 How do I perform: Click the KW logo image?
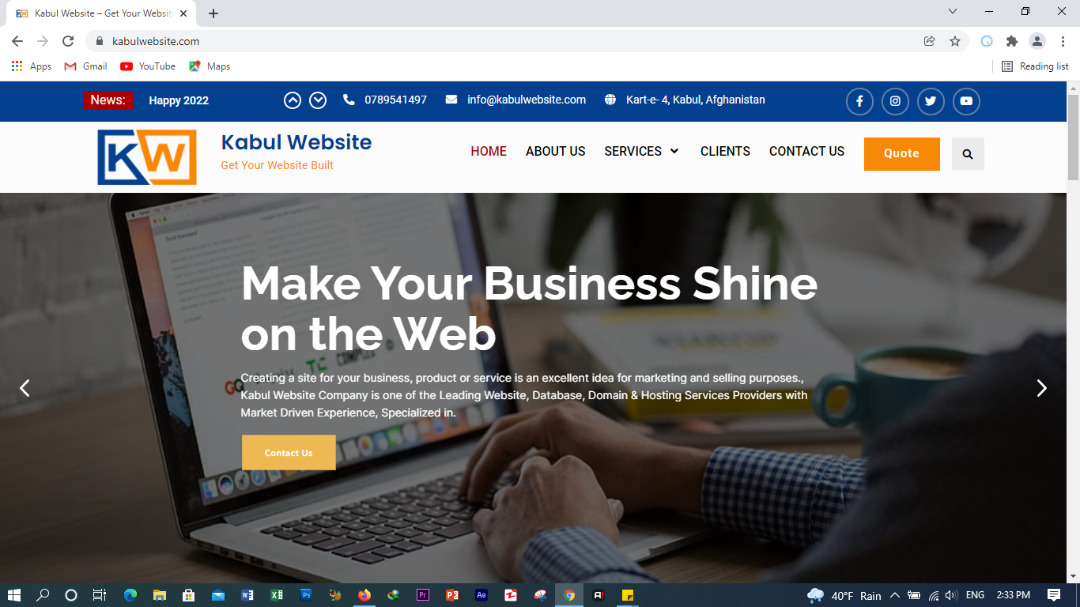147,157
